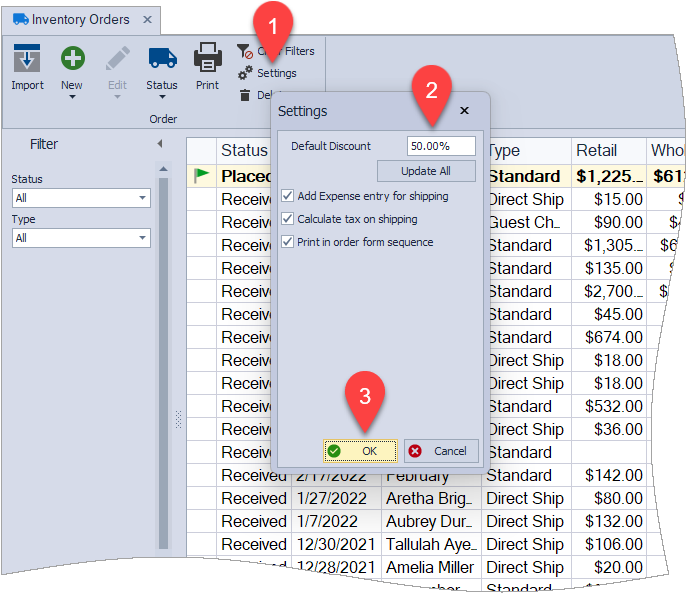Click the Edit pencil icon
This screenshot has width=687, height=593.
(117, 58)
